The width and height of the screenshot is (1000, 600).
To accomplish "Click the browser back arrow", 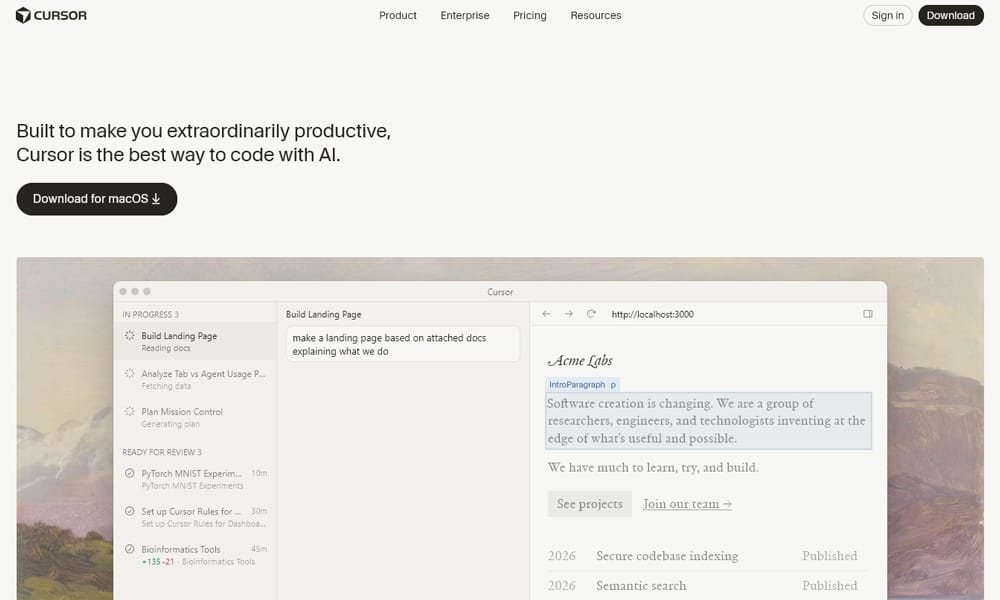I will click(546, 313).
